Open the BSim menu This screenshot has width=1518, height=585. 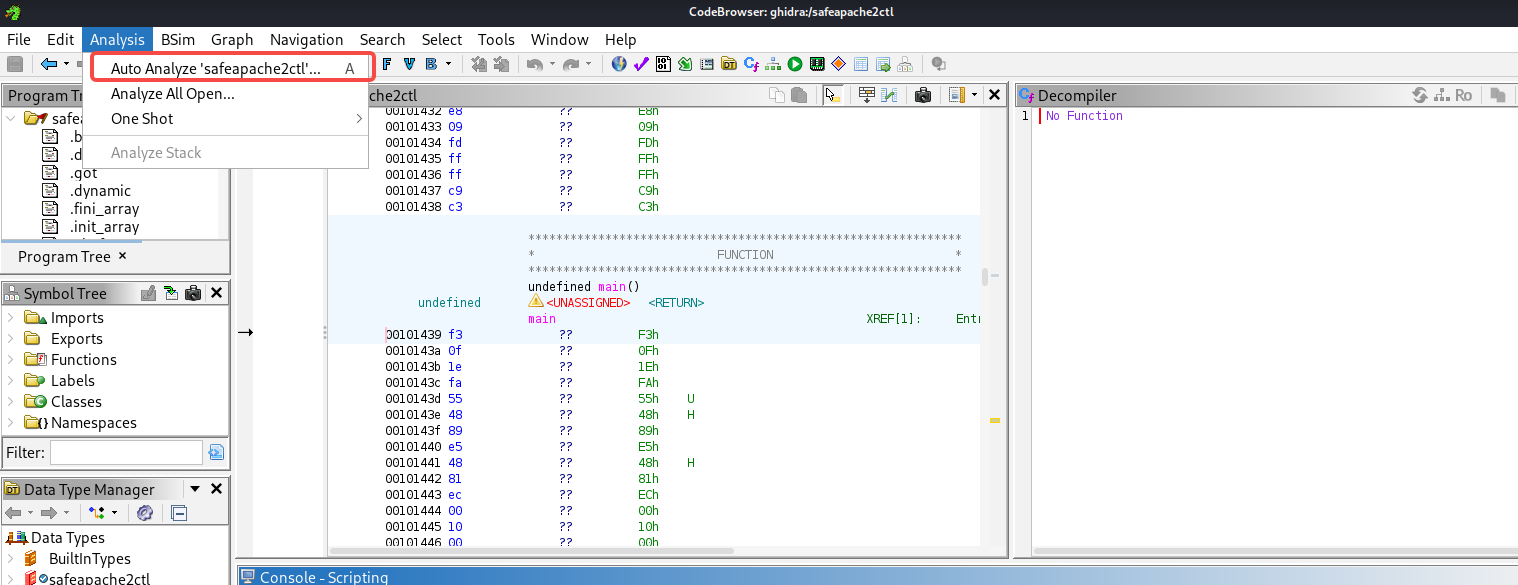tap(178, 39)
